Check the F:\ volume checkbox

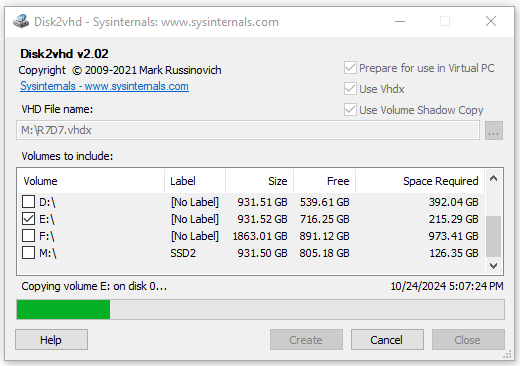[x=28, y=236]
